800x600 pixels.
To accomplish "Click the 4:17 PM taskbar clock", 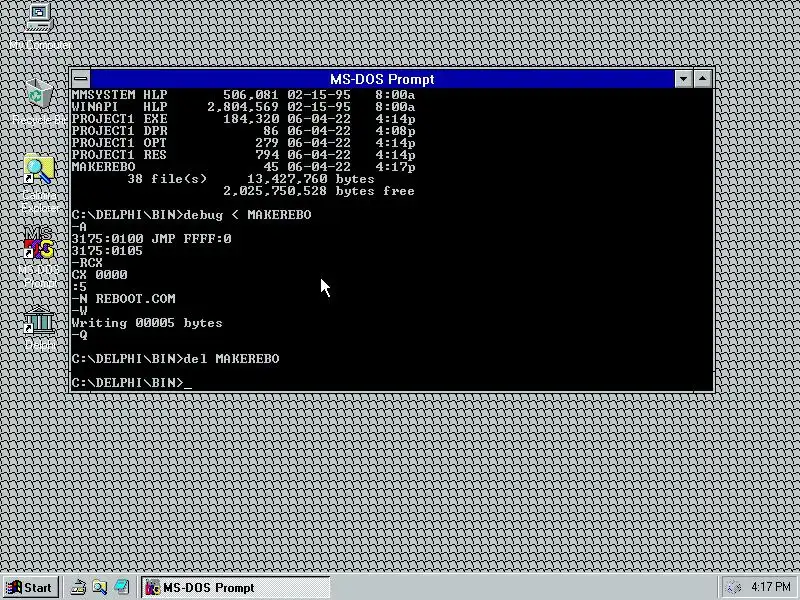I will tap(770, 587).
